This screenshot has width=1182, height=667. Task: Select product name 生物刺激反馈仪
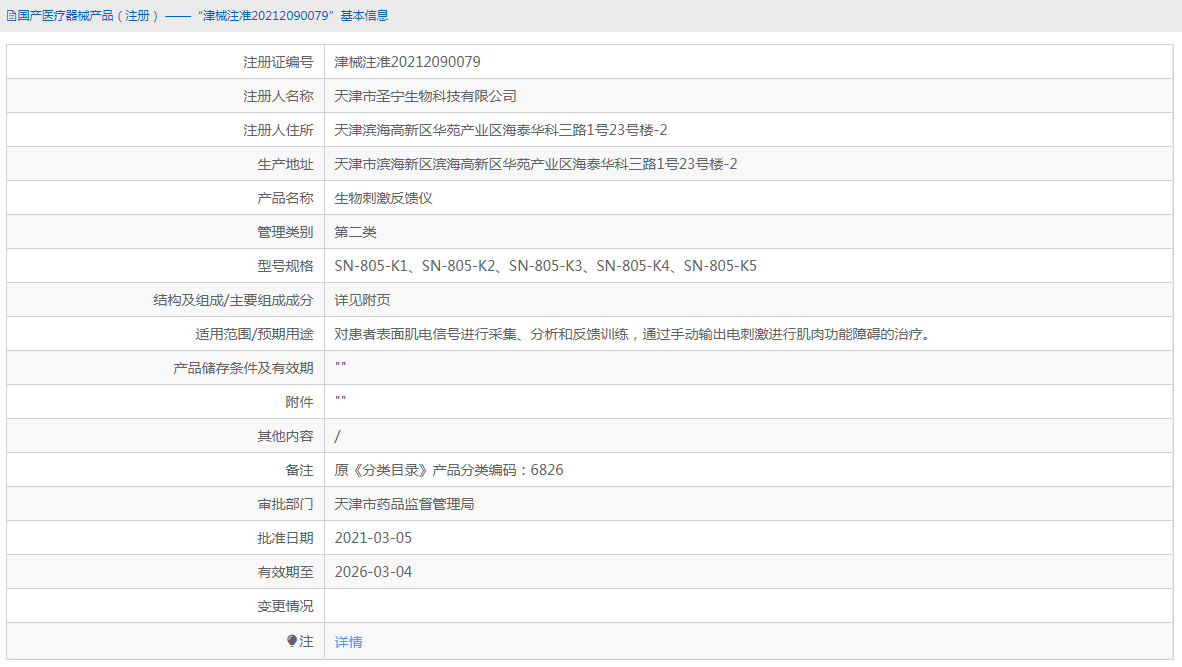pyautogui.click(x=383, y=198)
